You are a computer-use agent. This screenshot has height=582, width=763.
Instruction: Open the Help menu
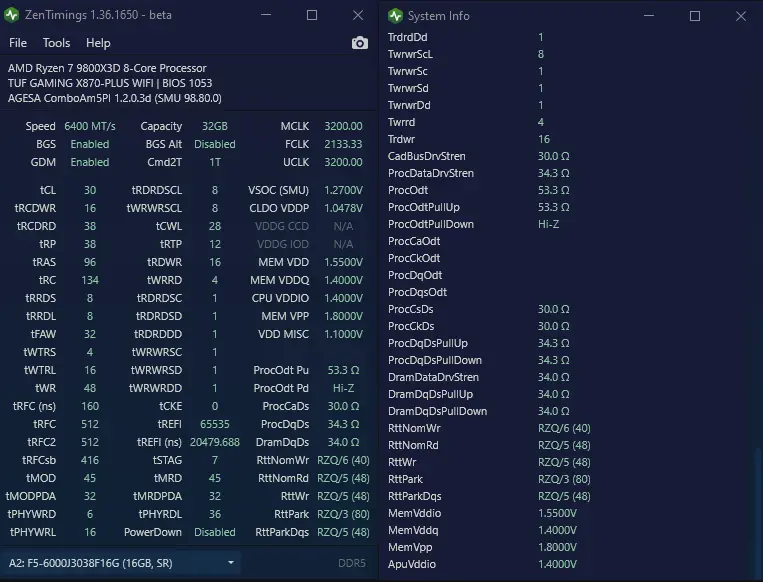tap(98, 43)
